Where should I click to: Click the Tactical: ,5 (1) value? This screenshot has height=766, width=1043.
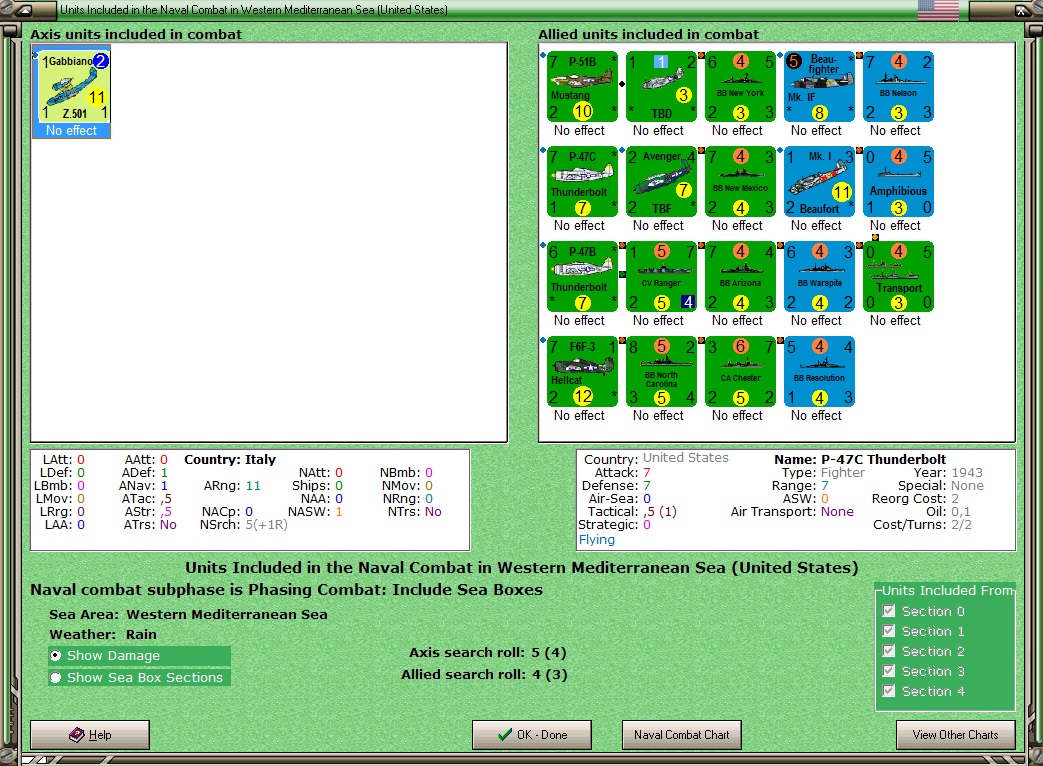click(x=660, y=511)
